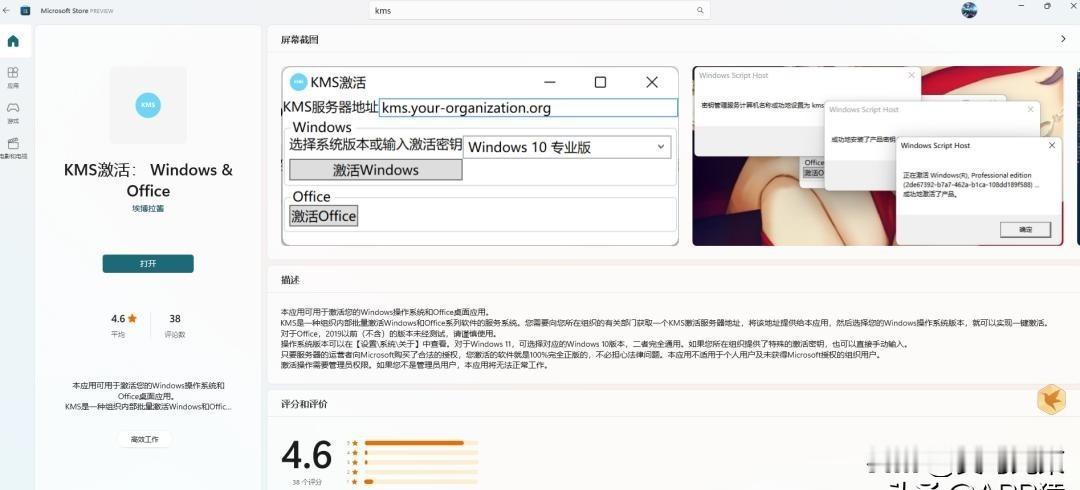Click the 2-star rating distribution bar
Viewport: 1080px width, 490px height.
[421, 472]
